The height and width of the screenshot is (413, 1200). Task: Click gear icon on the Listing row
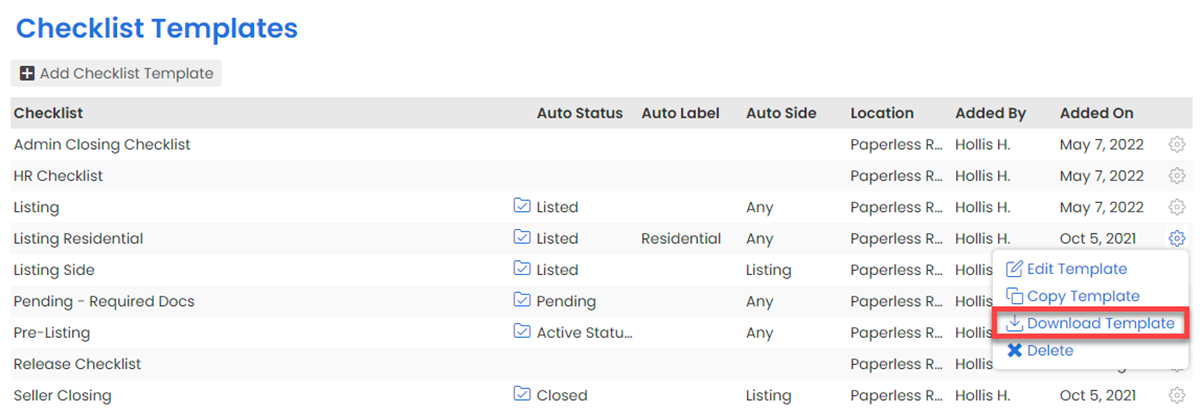coord(1176,207)
